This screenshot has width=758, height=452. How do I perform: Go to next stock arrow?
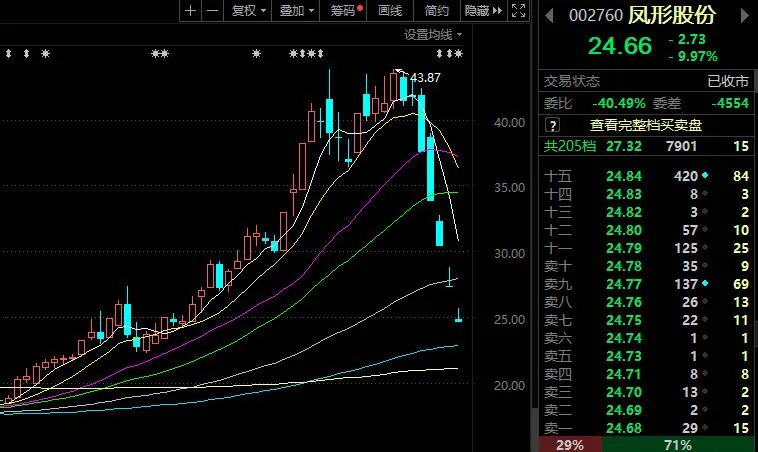(744, 15)
